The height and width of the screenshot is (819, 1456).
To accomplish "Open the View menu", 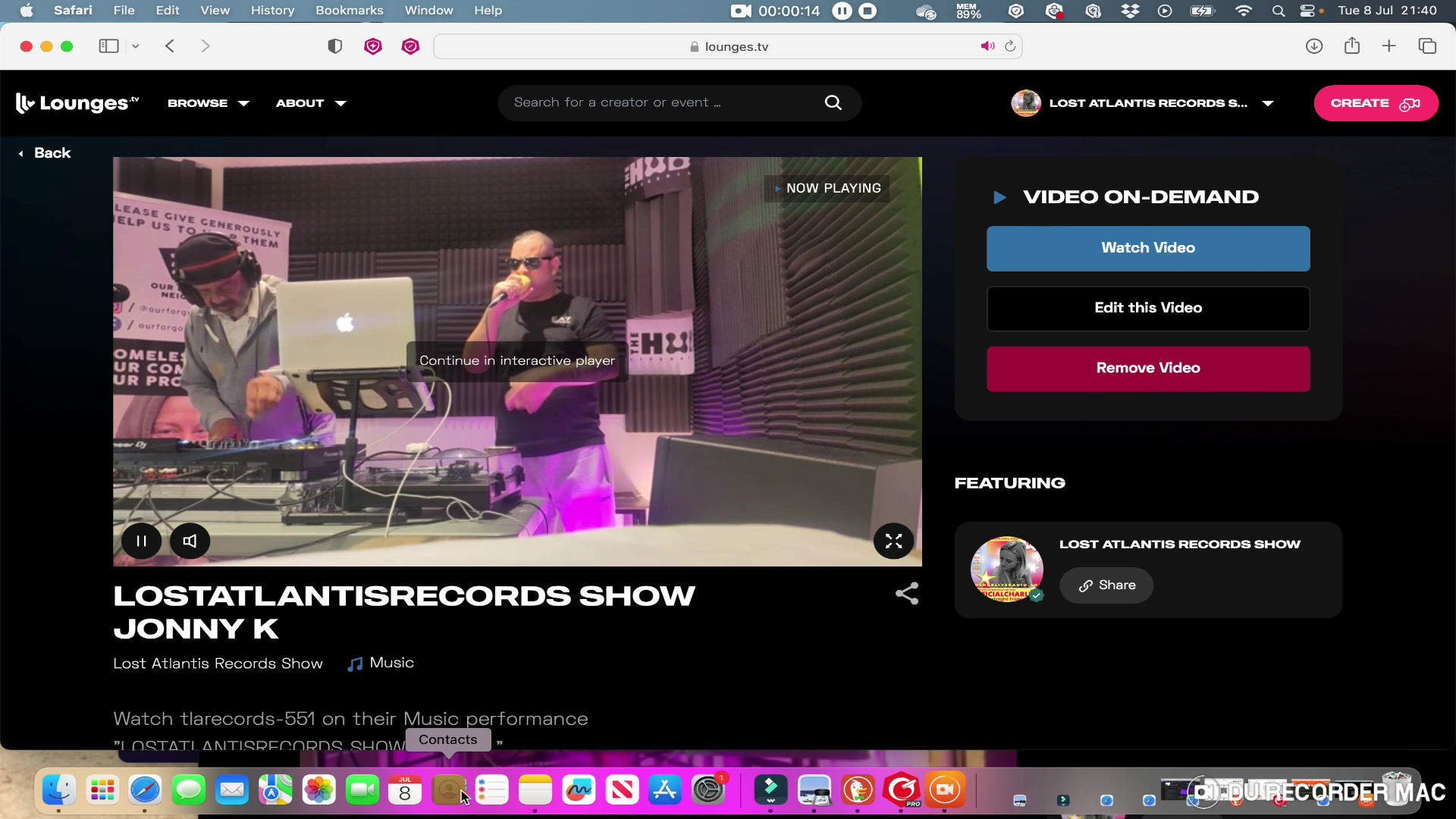I will click(x=215, y=11).
